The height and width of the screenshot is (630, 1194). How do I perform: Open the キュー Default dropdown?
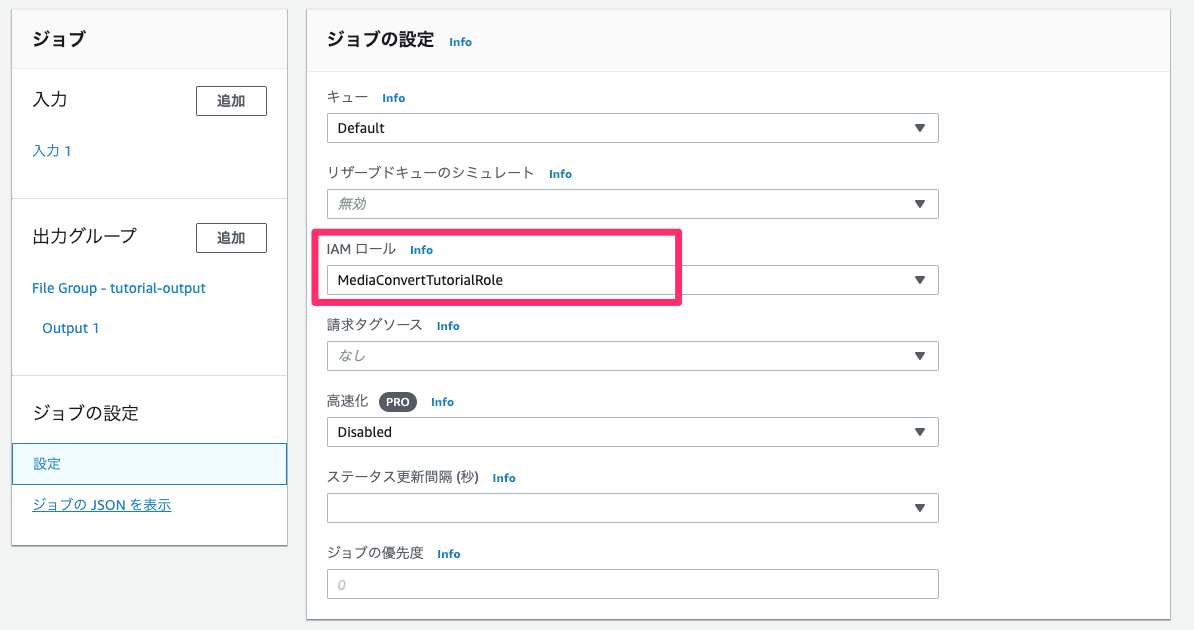(x=632, y=128)
